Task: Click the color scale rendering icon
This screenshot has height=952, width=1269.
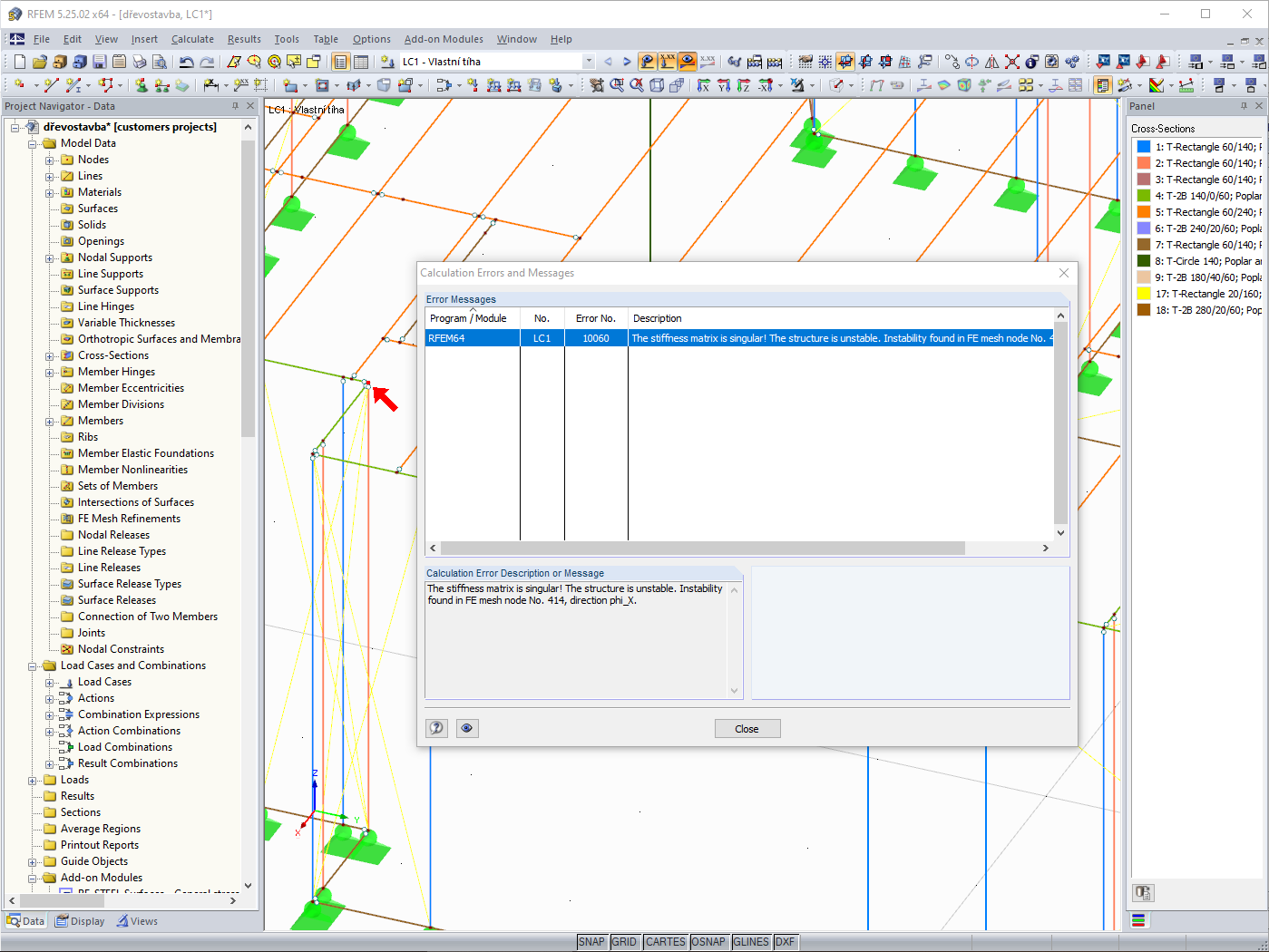Action: pos(1157,85)
